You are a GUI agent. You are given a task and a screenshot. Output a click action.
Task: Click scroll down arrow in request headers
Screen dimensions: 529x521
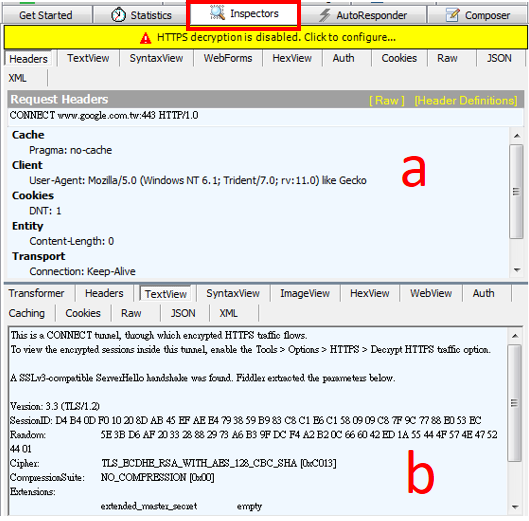coord(517,270)
